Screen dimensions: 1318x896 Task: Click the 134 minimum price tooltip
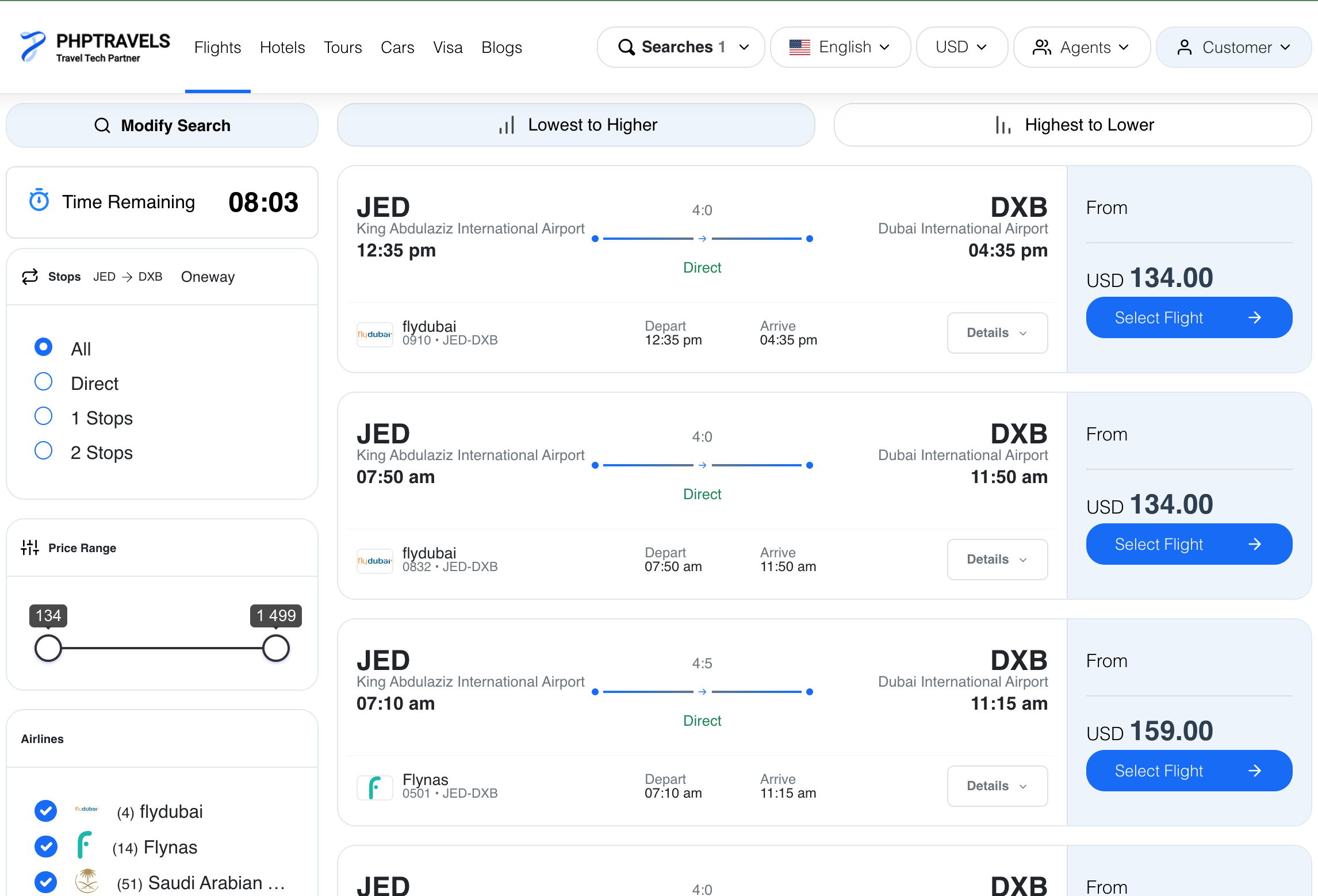[48, 615]
